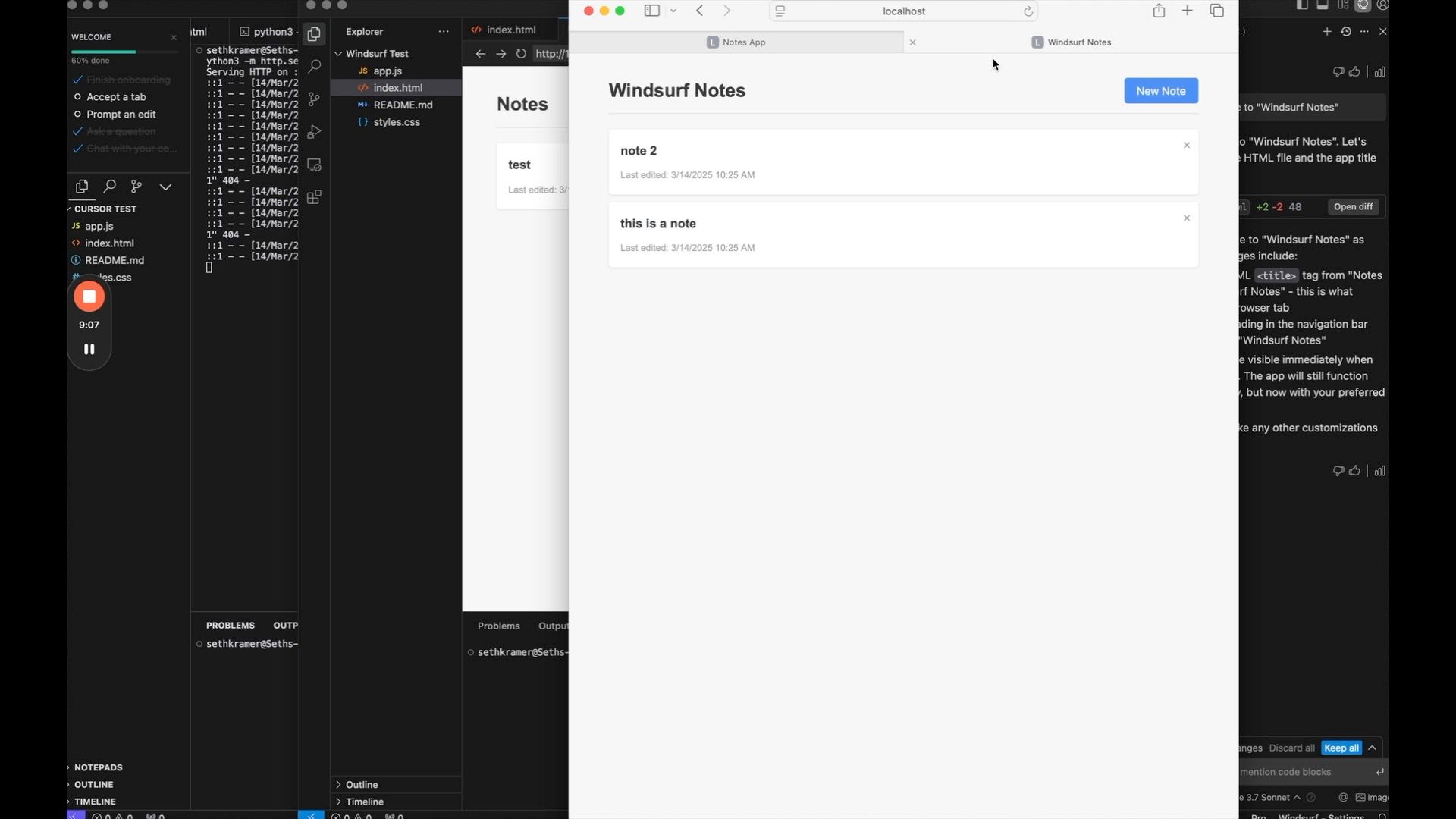Open Source Control icon in Windsurf activity bar
The width and height of the screenshot is (1456, 819).
tap(314, 99)
